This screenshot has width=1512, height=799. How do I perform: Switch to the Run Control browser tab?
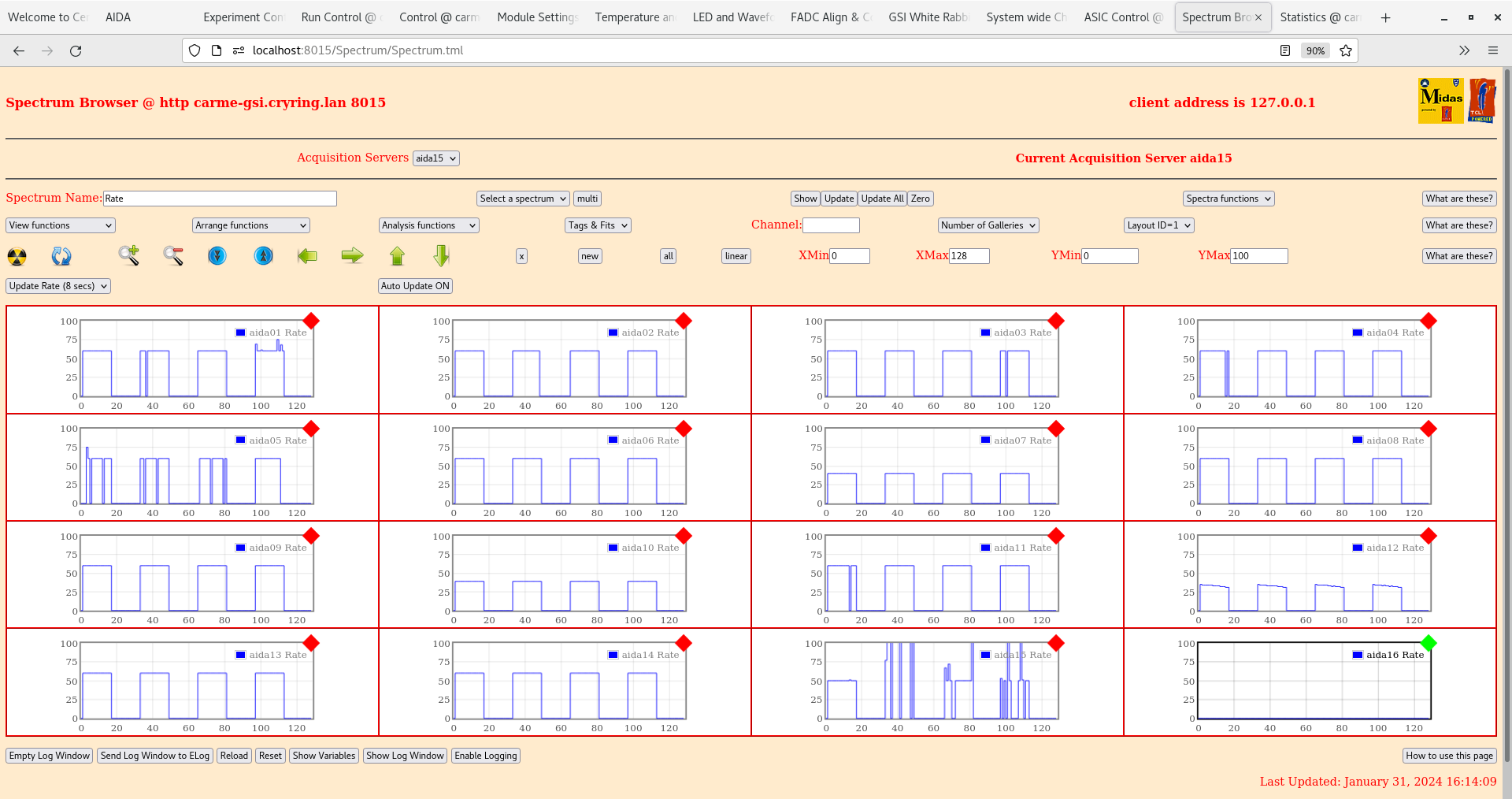pyautogui.click(x=339, y=17)
